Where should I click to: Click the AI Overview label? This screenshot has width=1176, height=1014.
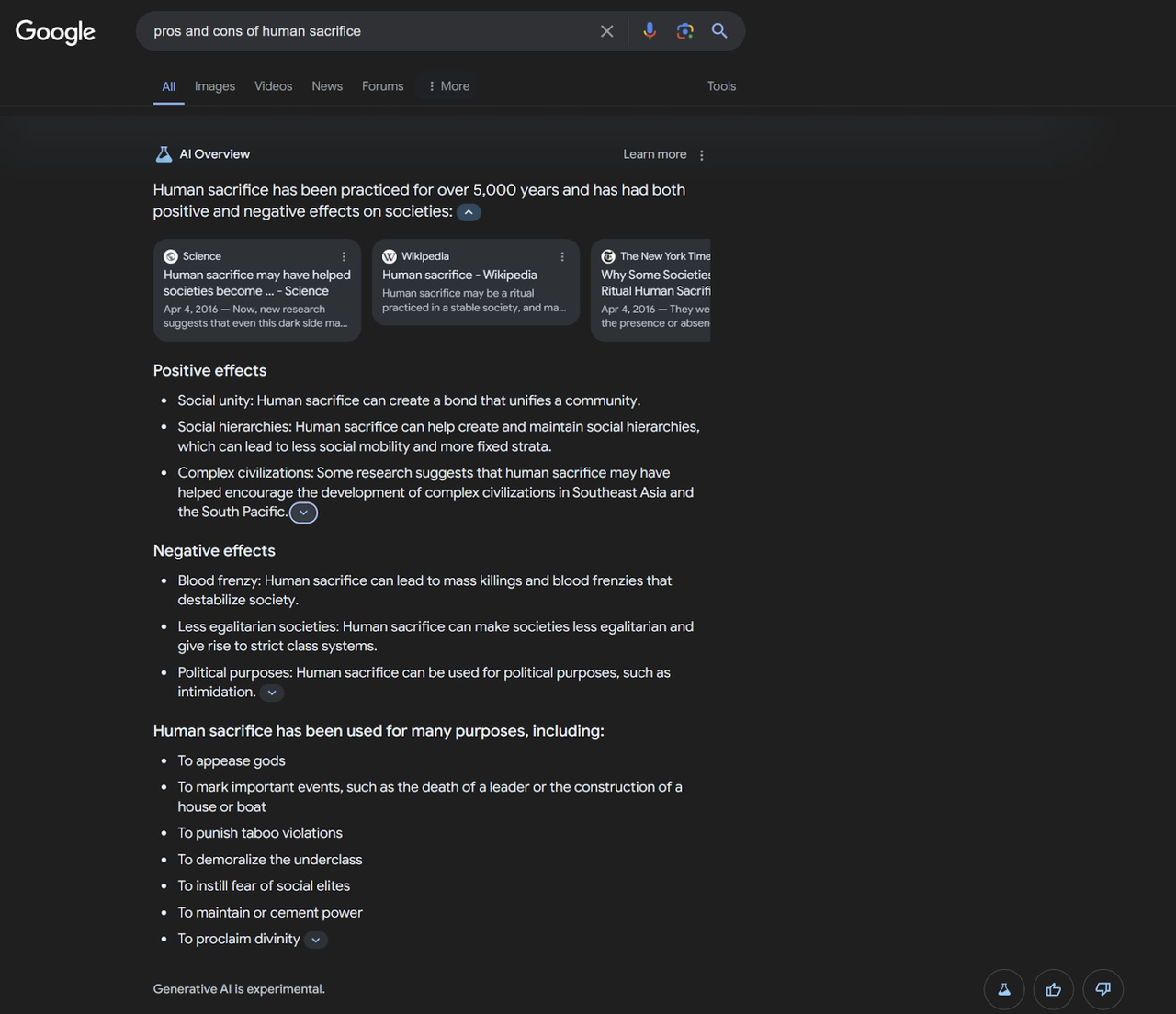tap(214, 154)
